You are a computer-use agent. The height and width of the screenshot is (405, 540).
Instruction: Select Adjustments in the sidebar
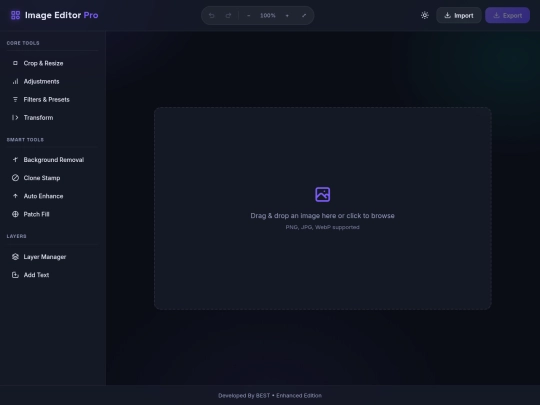click(x=52, y=81)
